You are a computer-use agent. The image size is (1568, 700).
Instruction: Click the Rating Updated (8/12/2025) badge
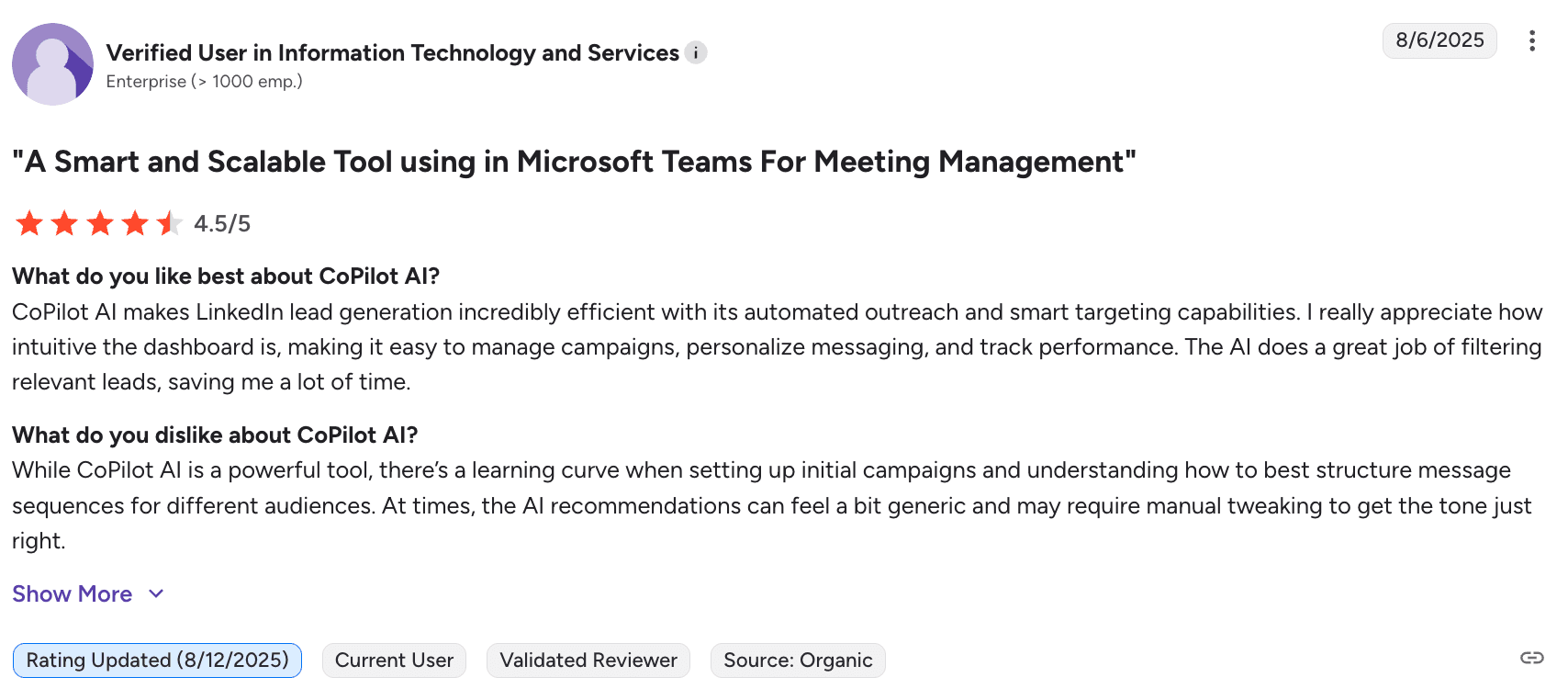click(157, 660)
